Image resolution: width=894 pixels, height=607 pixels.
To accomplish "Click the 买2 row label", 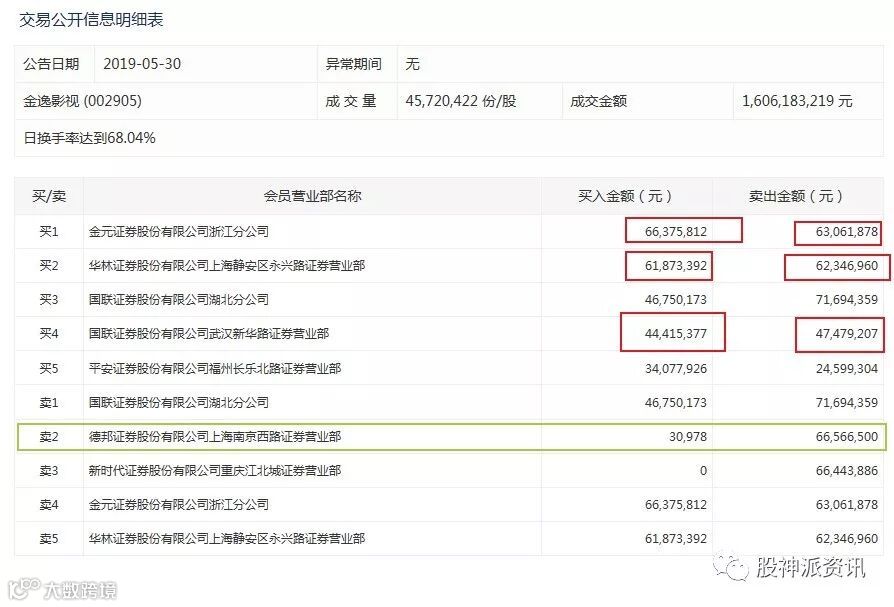I will tap(49, 266).
